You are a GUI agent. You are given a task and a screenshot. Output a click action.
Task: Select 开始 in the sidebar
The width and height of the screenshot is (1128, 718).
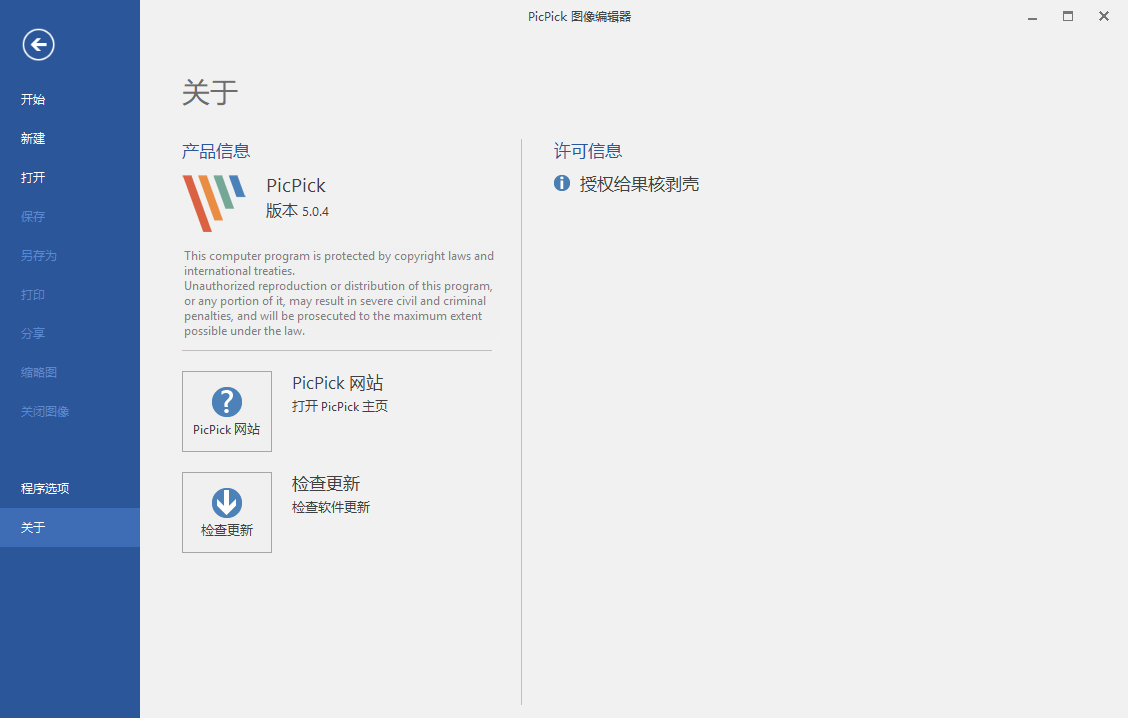(33, 99)
